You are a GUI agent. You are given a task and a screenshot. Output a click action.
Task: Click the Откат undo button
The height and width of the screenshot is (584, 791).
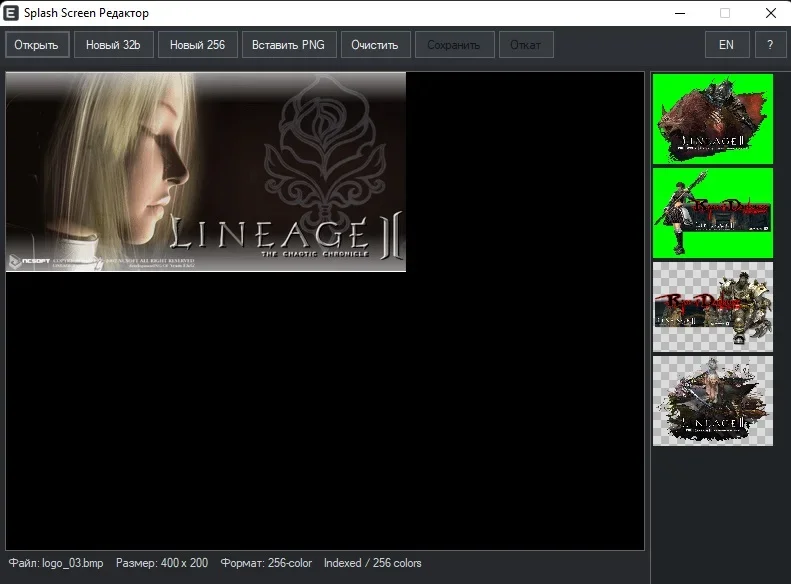[526, 45]
